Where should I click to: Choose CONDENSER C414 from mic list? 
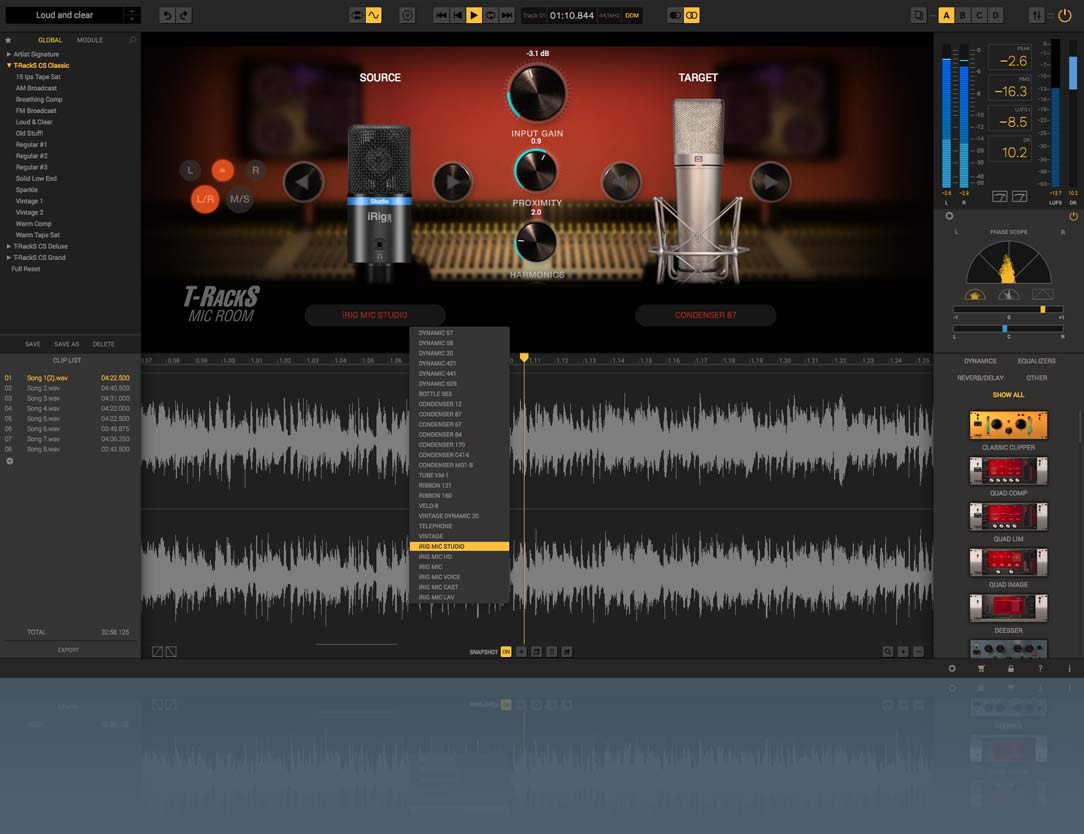(459, 455)
